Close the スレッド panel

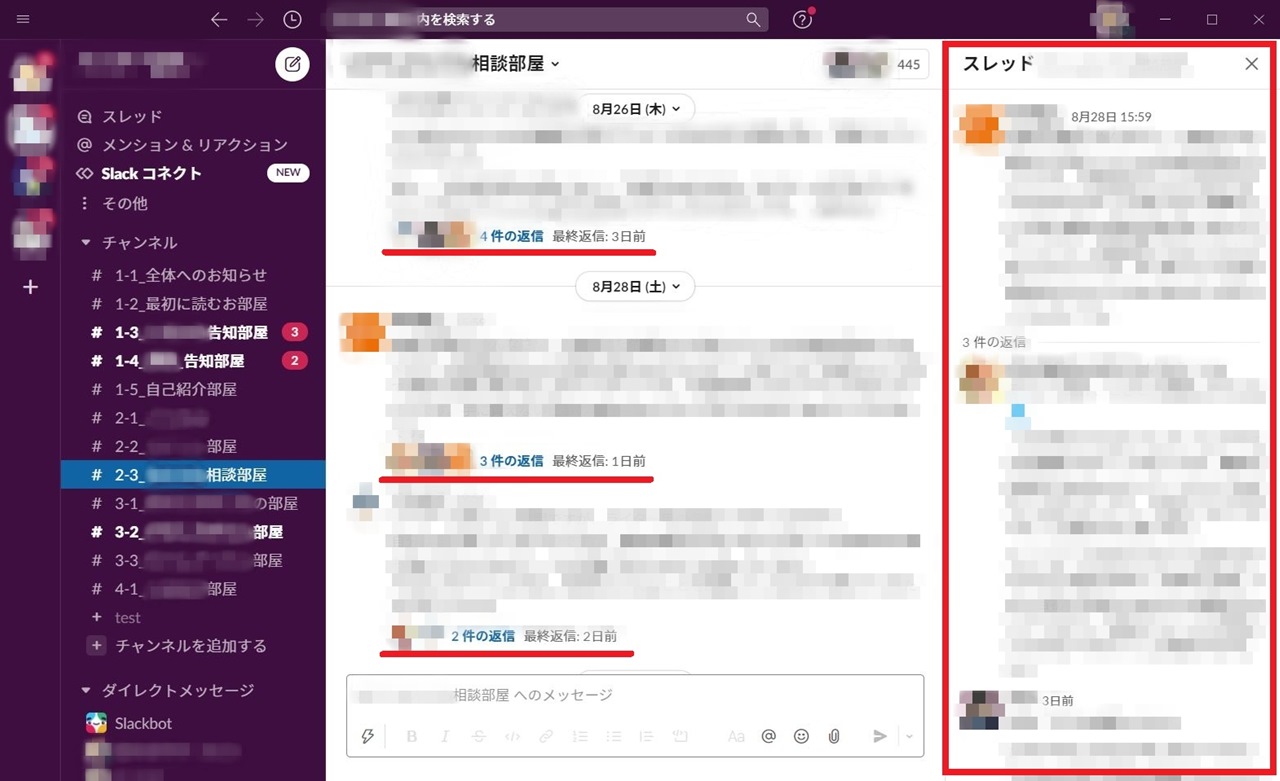click(1251, 64)
